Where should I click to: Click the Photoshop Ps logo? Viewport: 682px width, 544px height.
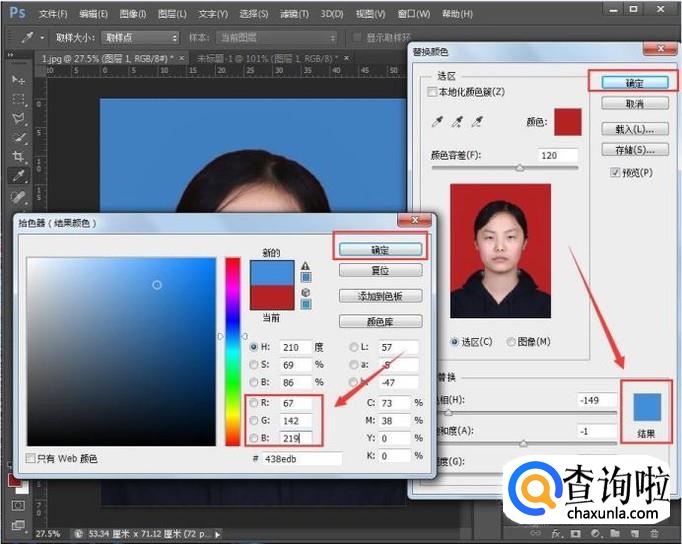point(17,12)
